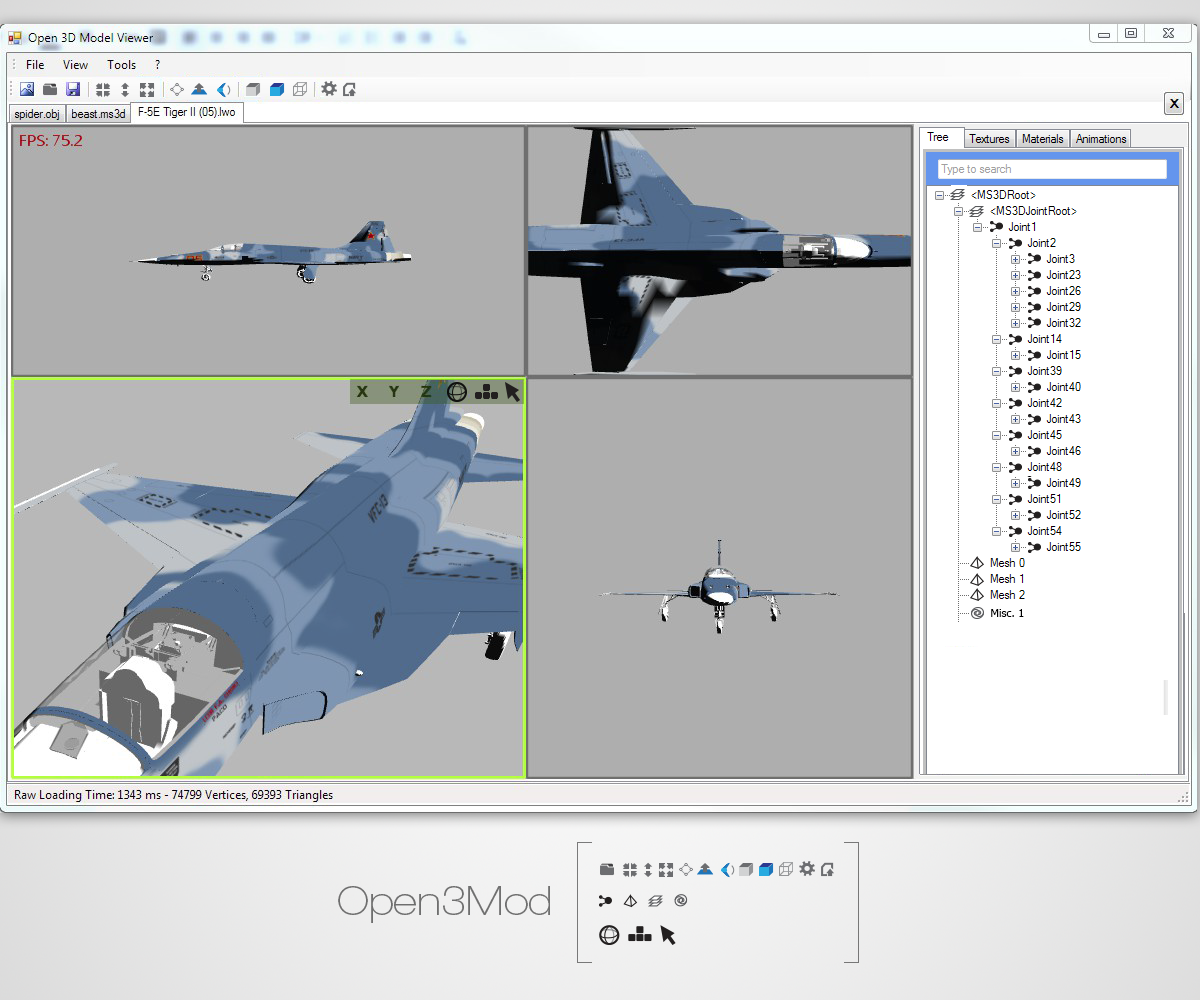Click the open folder toolbar icon
Image resolution: width=1200 pixels, height=1000 pixels.
pos(50,90)
